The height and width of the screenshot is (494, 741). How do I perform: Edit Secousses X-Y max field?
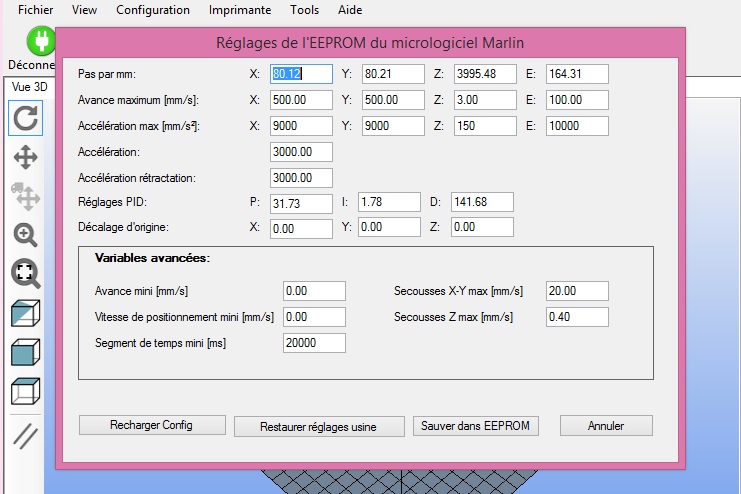[577, 291]
